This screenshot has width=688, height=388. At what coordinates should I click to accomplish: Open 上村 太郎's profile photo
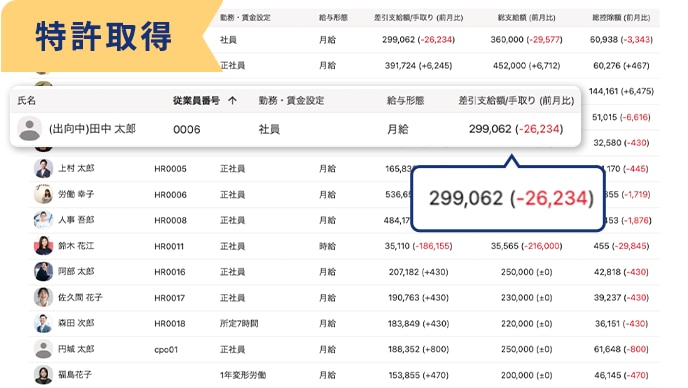pos(43,169)
